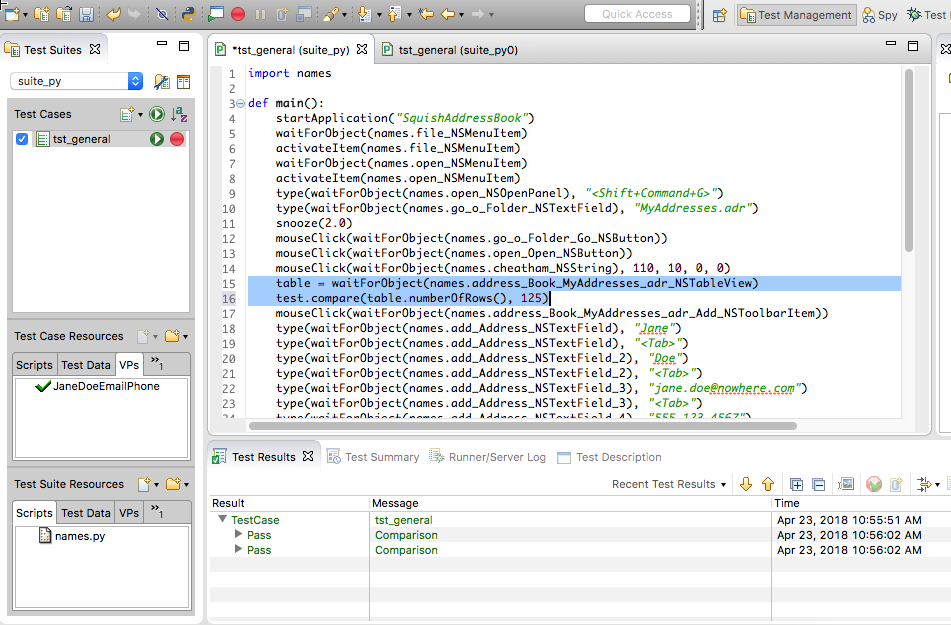Click the Python icon in the main toolbar
This screenshot has width=951, height=625.
187,14
